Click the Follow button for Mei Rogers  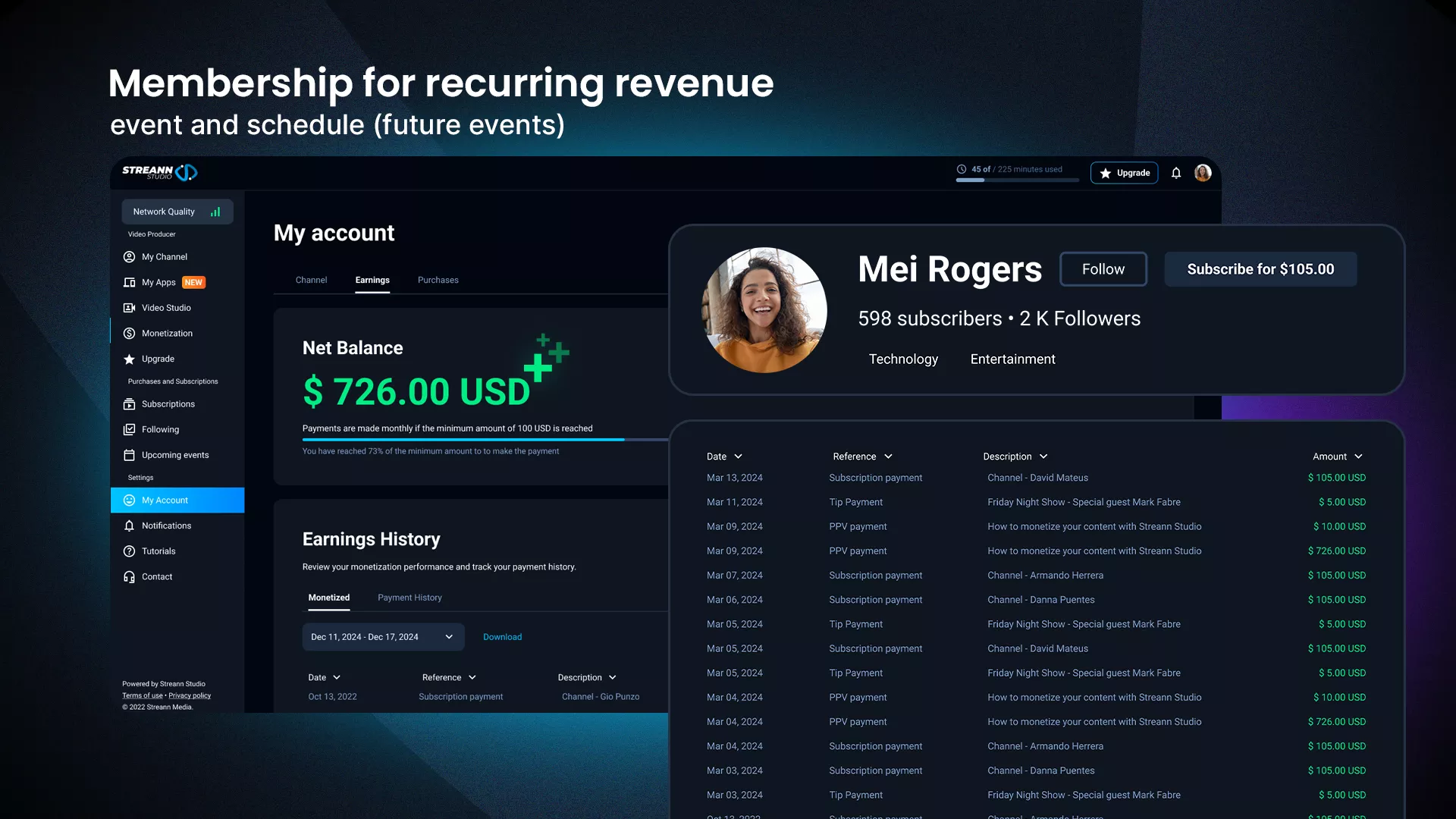[1103, 269]
